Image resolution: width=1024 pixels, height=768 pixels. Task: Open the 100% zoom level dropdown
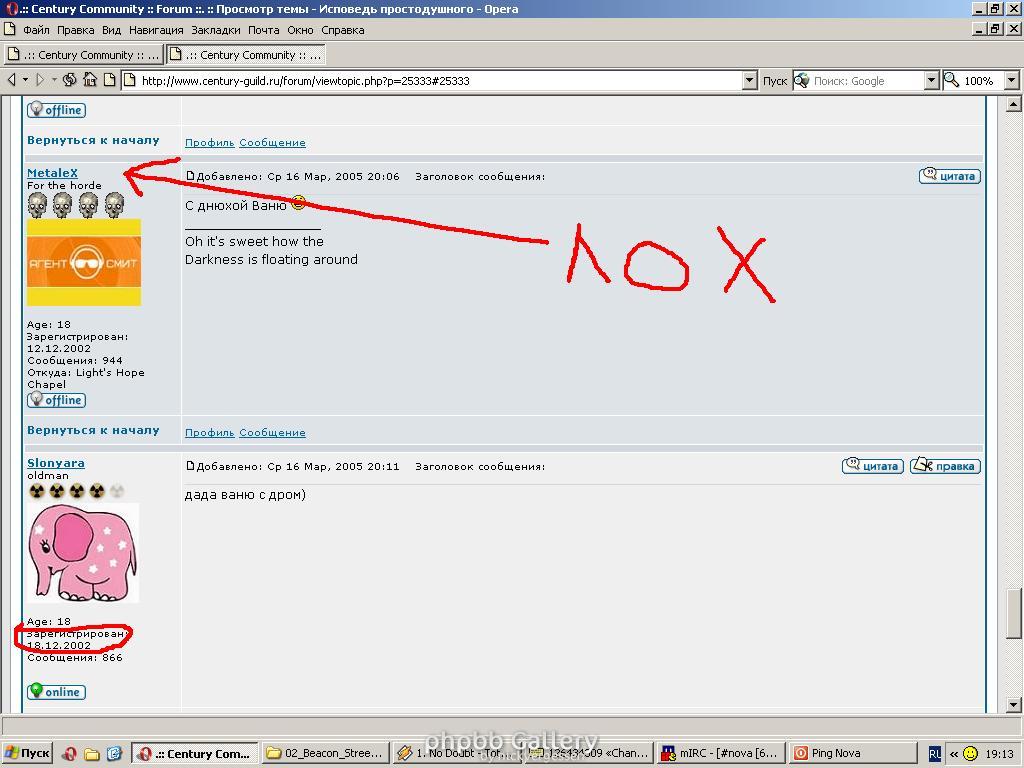[x=1011, y=80]
